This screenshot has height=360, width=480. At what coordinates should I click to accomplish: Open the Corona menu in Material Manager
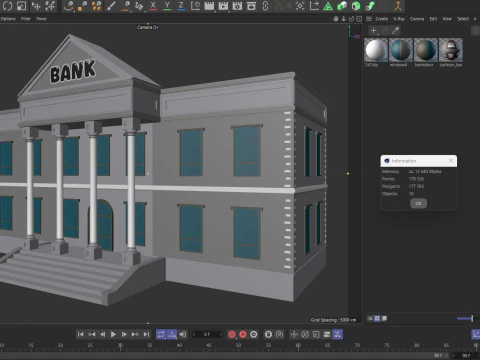tap(417, 19)
